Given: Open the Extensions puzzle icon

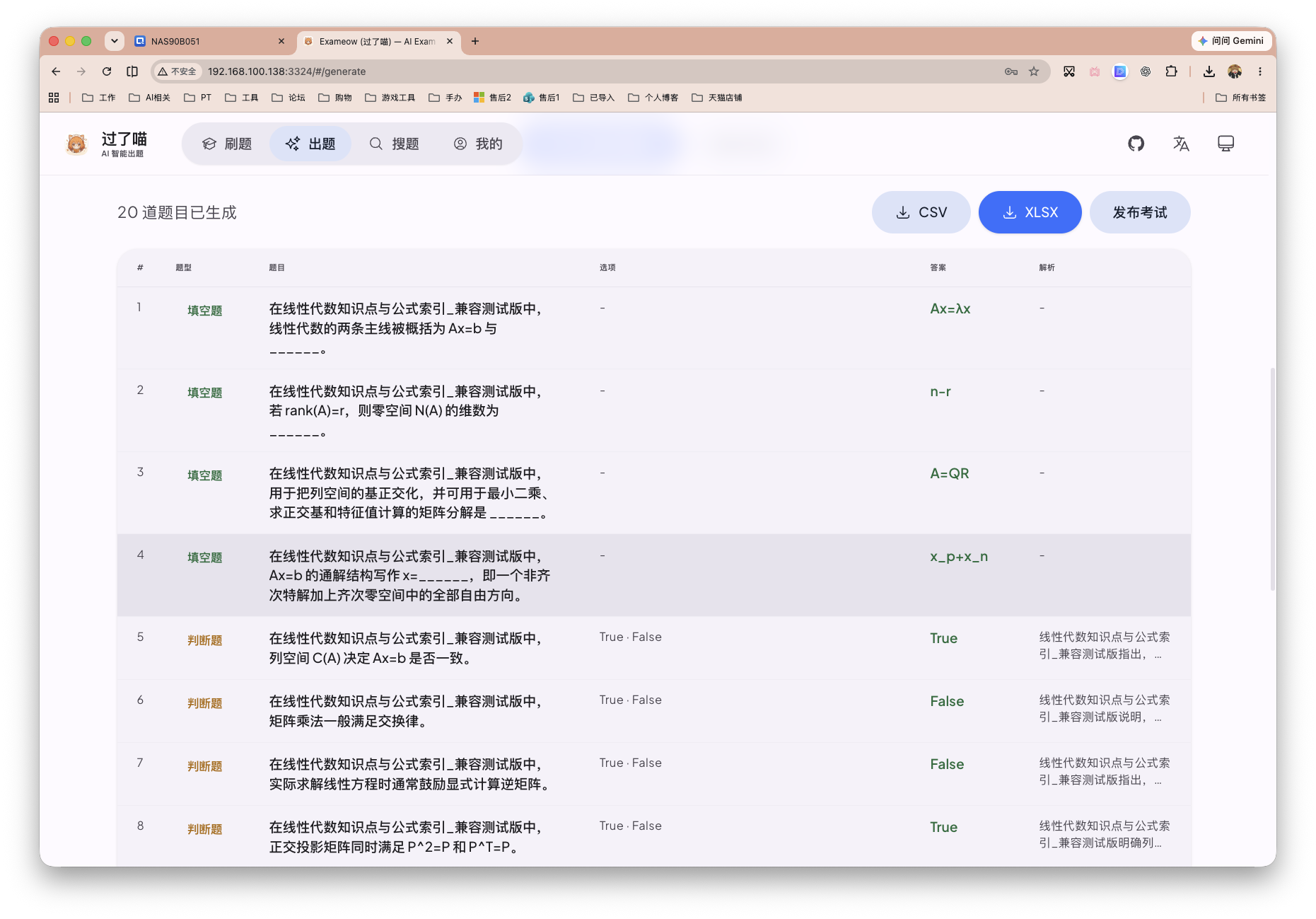Looking at the screenshot, I should coord(1171,71).
